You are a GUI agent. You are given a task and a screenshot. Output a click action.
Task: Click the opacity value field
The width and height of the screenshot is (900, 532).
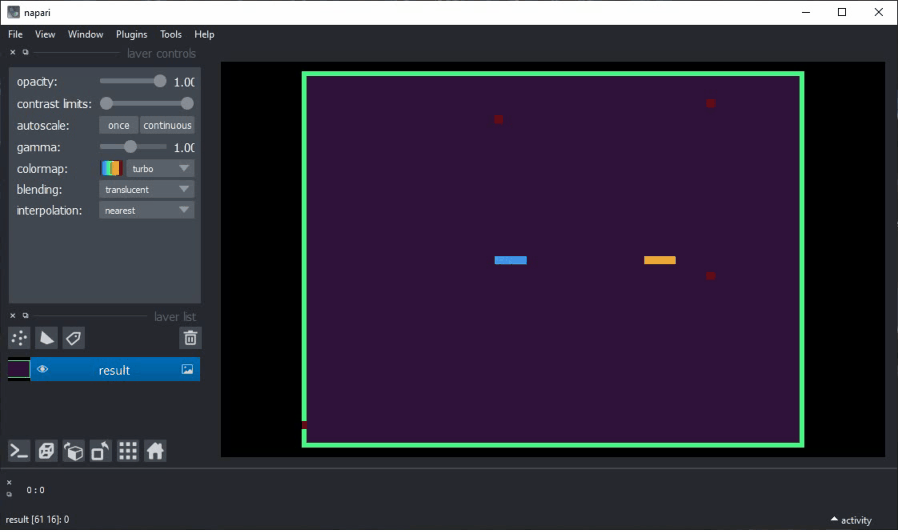184,82
